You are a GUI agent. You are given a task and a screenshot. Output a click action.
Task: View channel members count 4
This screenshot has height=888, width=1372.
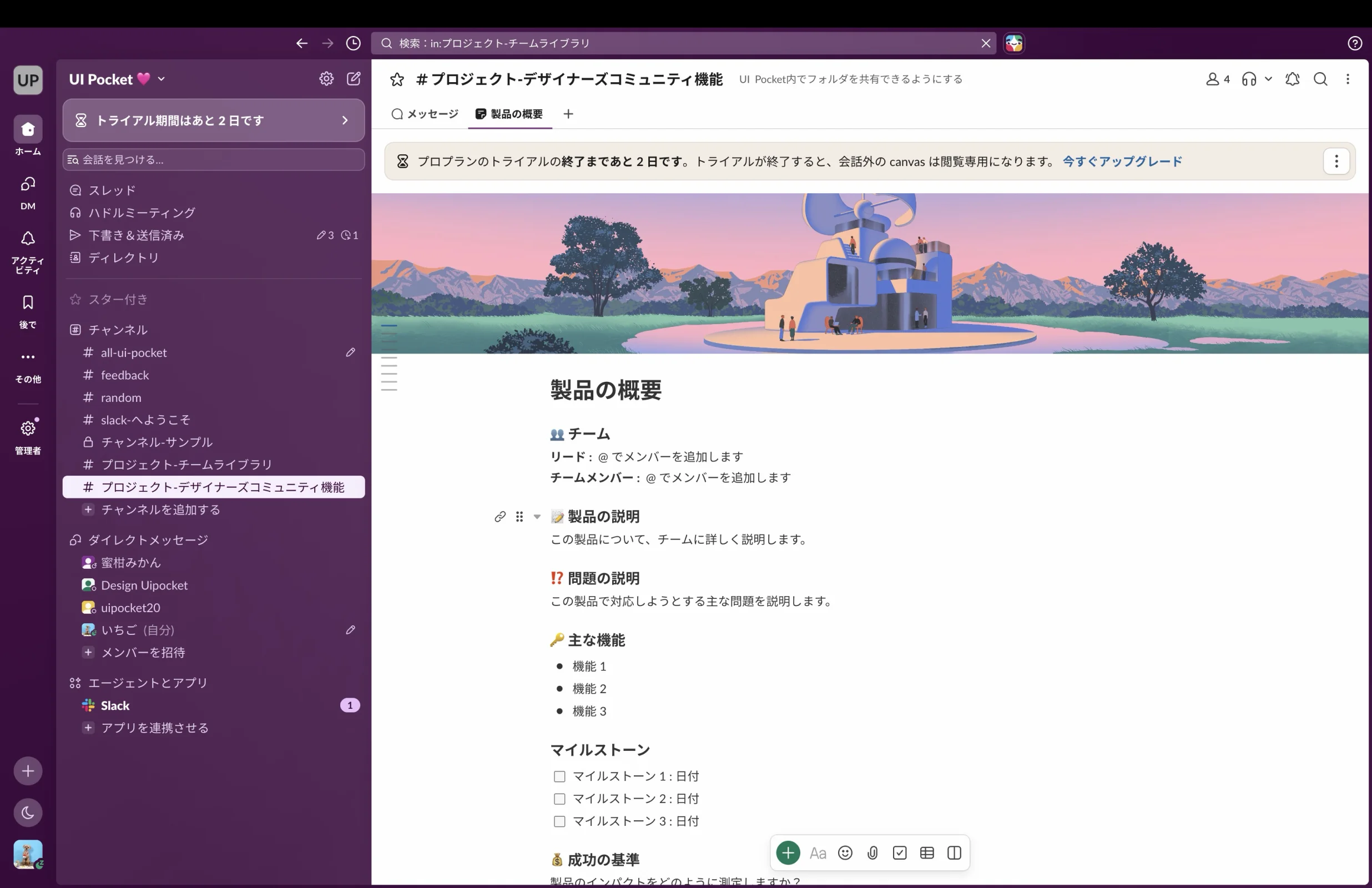(1218, 79)
